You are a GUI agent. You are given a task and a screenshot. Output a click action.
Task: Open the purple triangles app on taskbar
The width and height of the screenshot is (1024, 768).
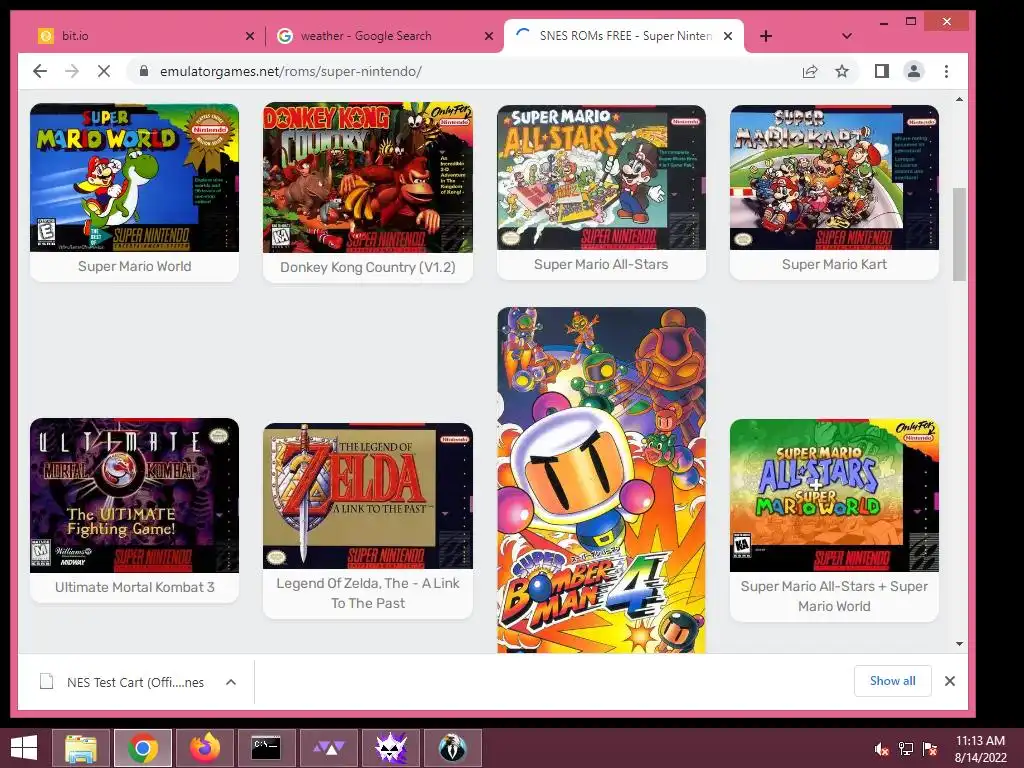(x=329, y=748)
